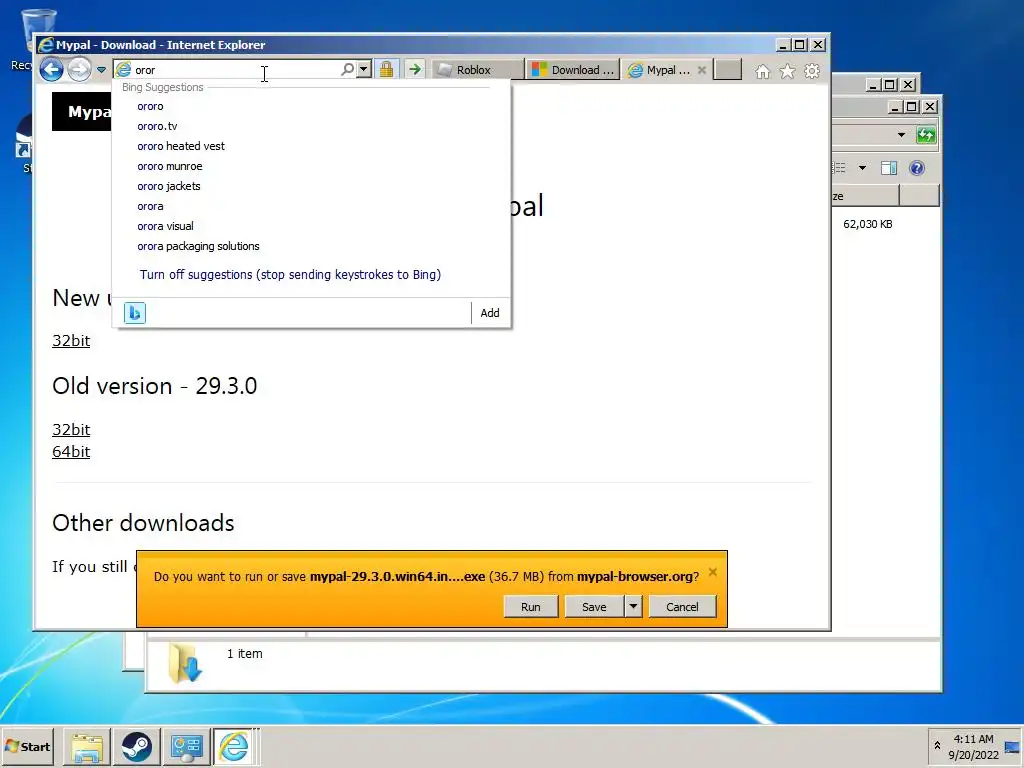Click Run in the download notification bar

(x=531, y=607)
